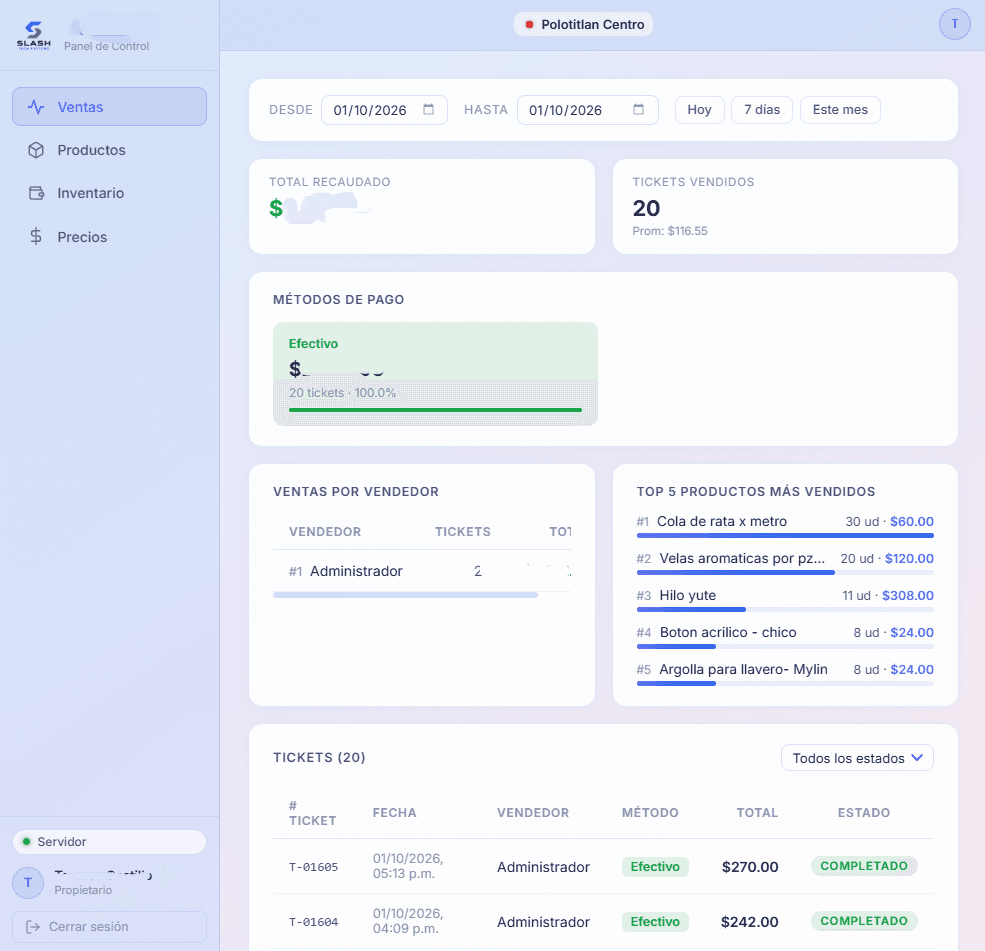Click the Inventario wallet icon
This screenshot has width=985, height=951.
[x=36, y=193]
